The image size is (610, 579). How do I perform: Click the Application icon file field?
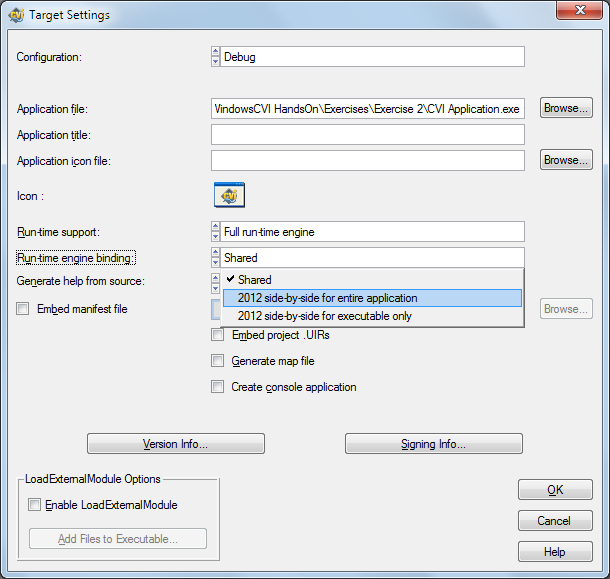(x=368, y=160)
